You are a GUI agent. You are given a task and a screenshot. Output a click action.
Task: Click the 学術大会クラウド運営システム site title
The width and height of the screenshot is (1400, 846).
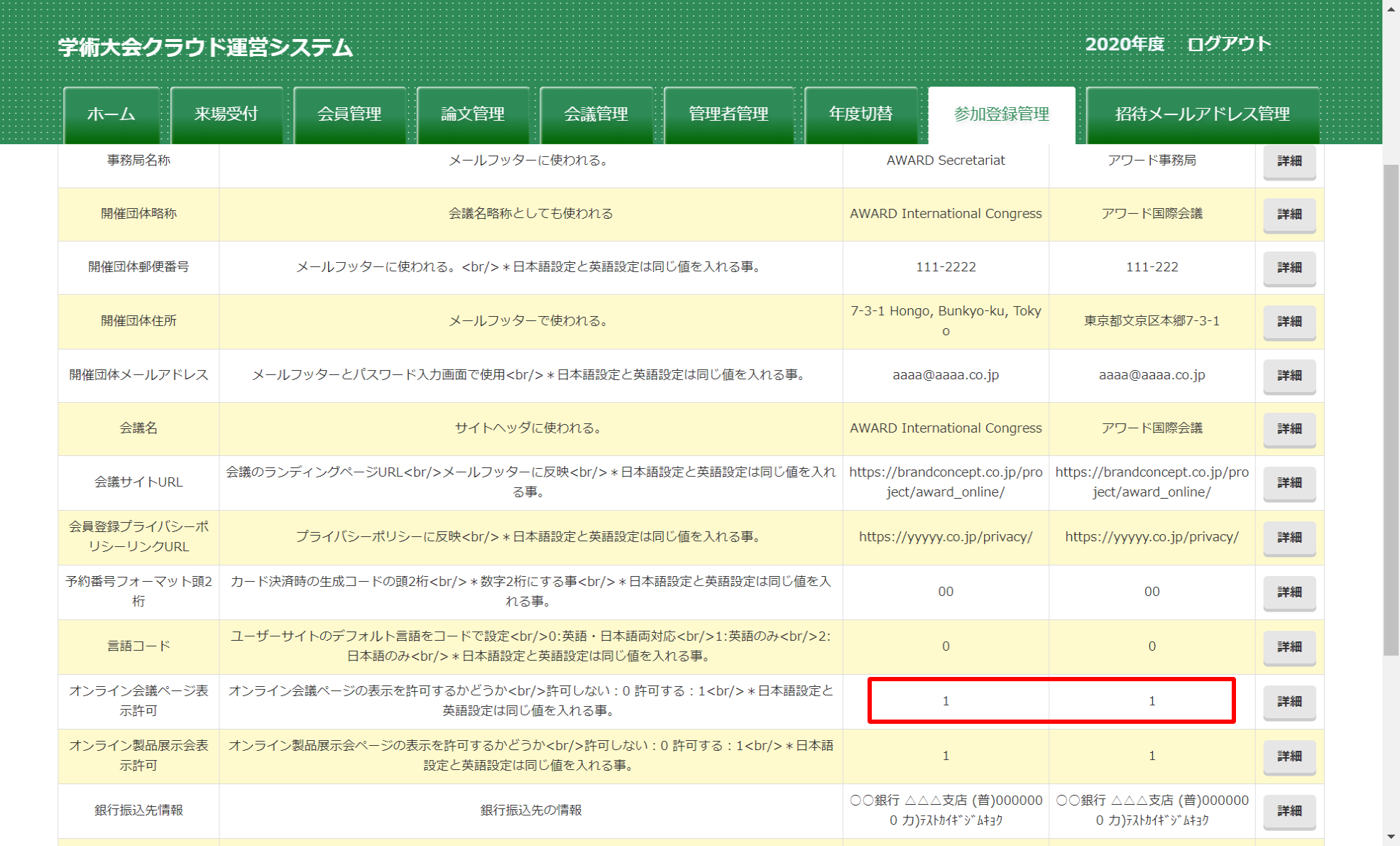[205, 48]
